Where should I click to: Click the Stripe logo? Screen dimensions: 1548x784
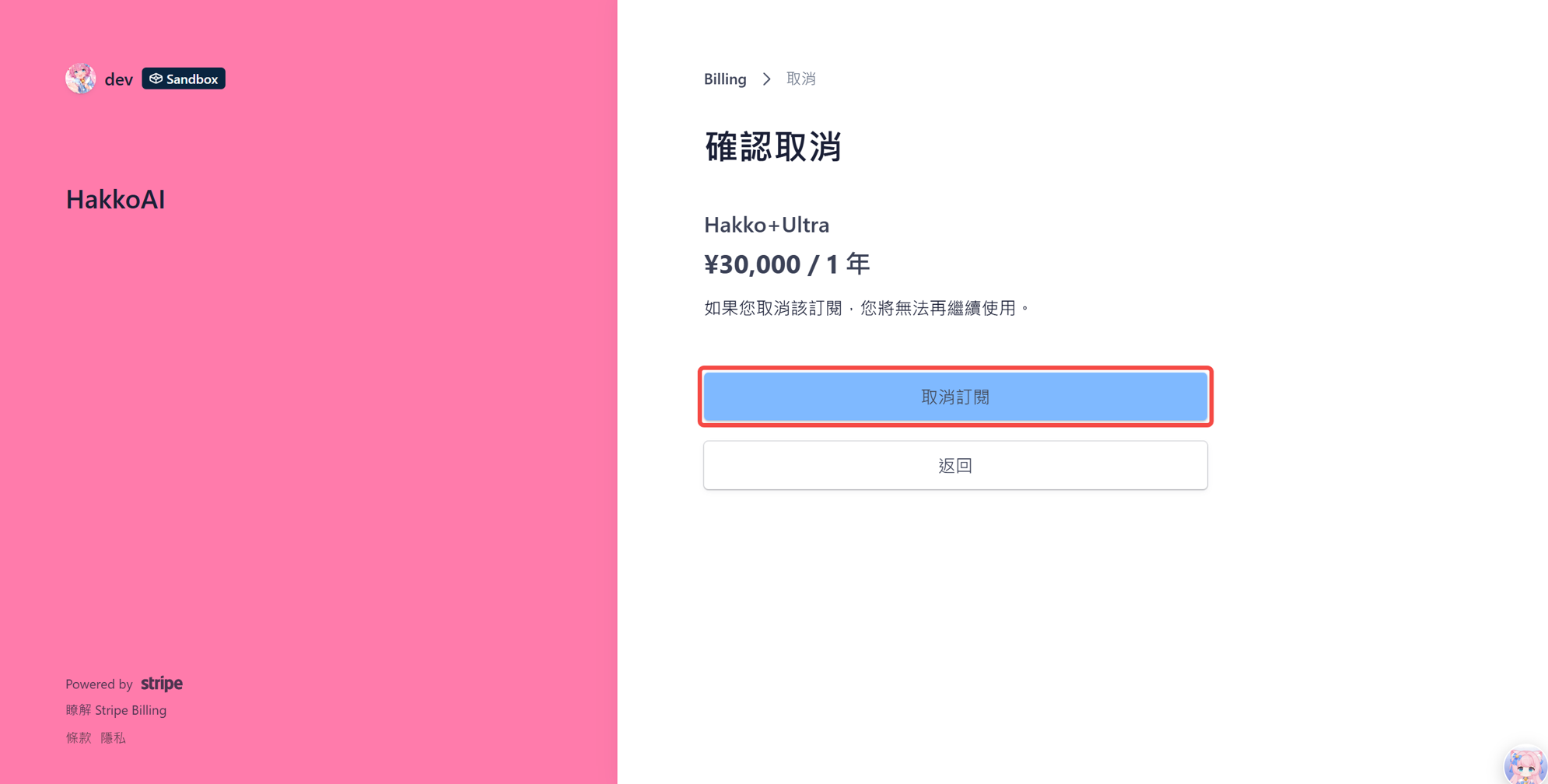coord(162,684)
